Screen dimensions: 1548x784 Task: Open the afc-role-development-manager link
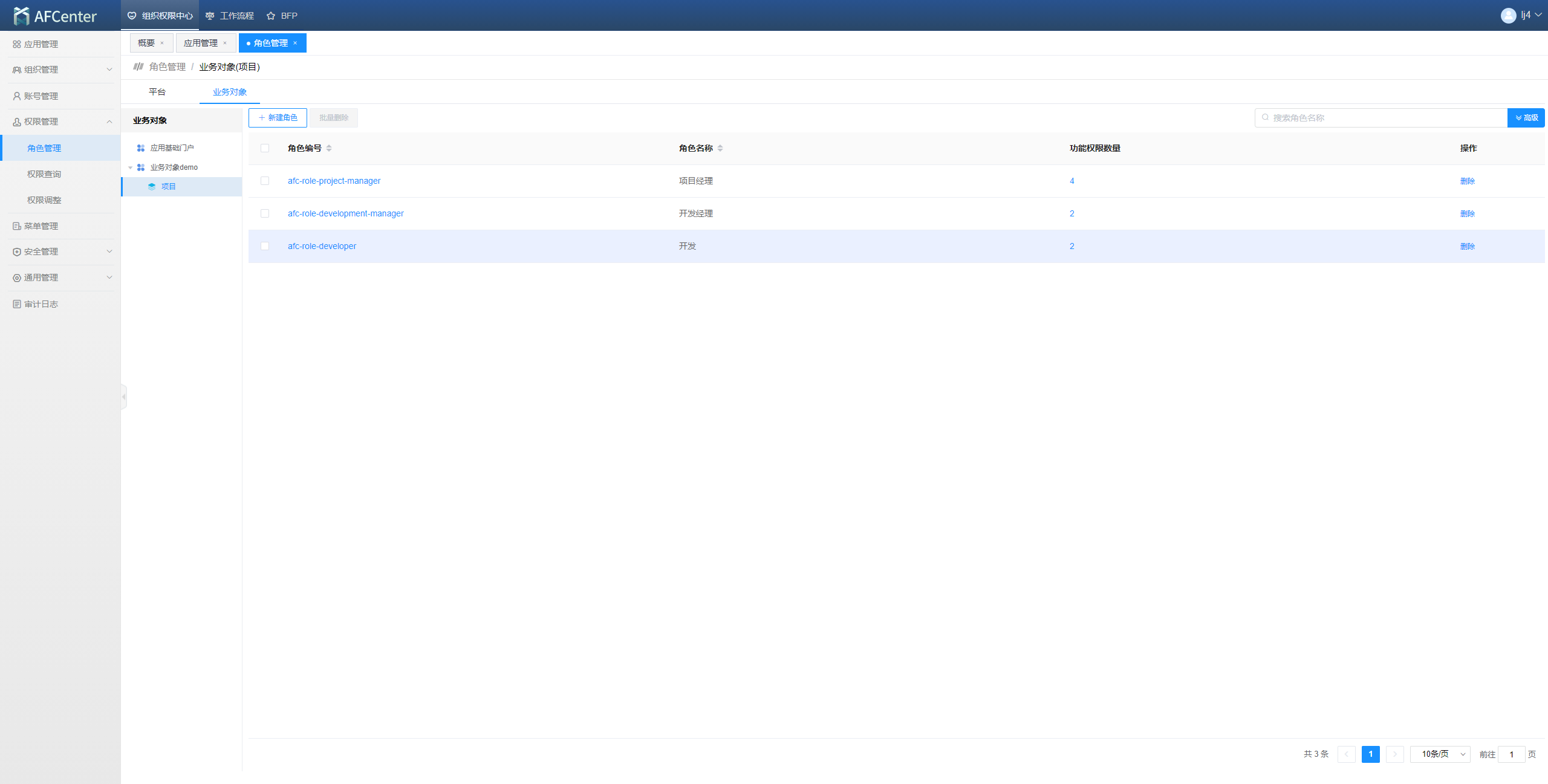pos(346,213)
